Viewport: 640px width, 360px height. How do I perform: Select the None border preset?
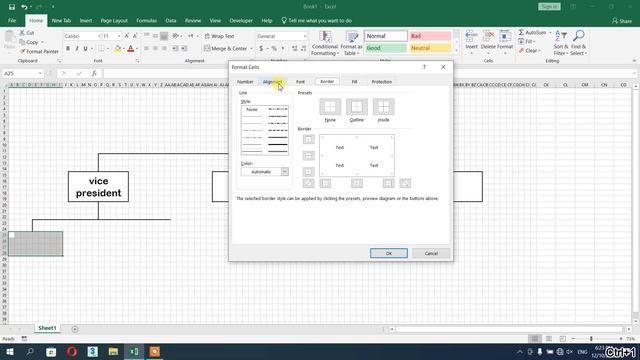point(330,107)
